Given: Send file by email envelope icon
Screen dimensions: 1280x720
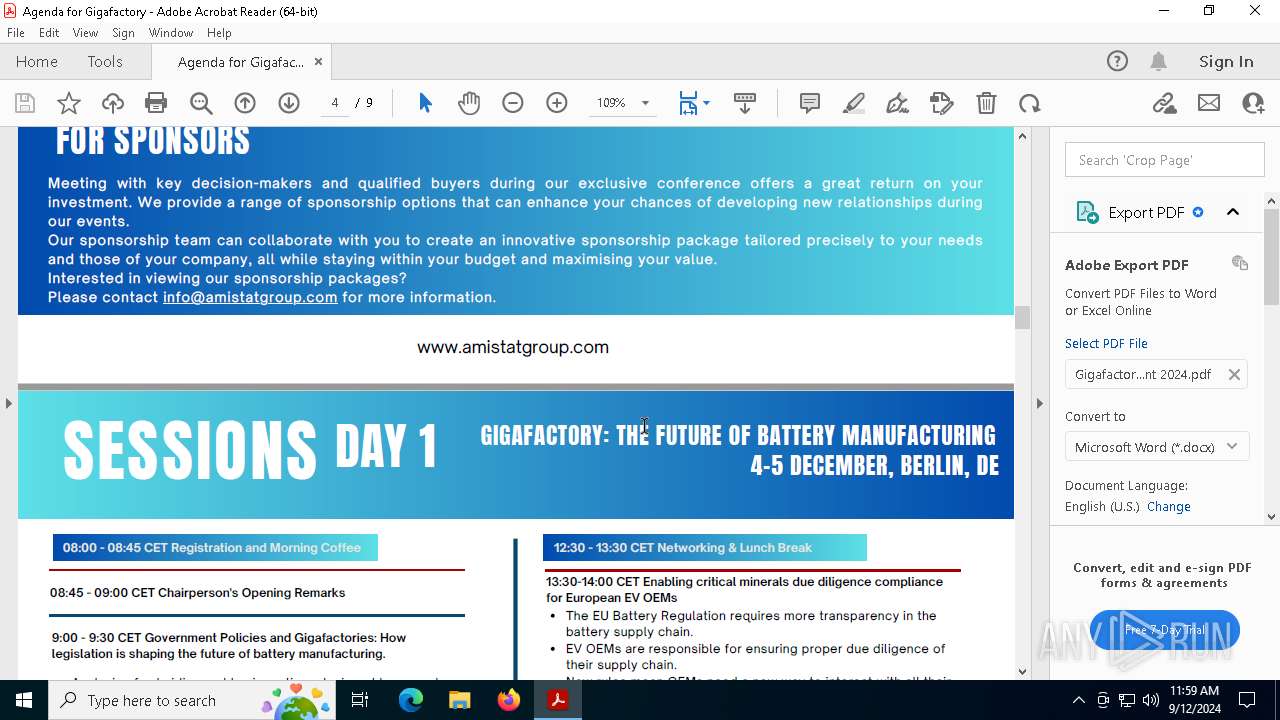Looking at the screenshot, I should 1209,103.
